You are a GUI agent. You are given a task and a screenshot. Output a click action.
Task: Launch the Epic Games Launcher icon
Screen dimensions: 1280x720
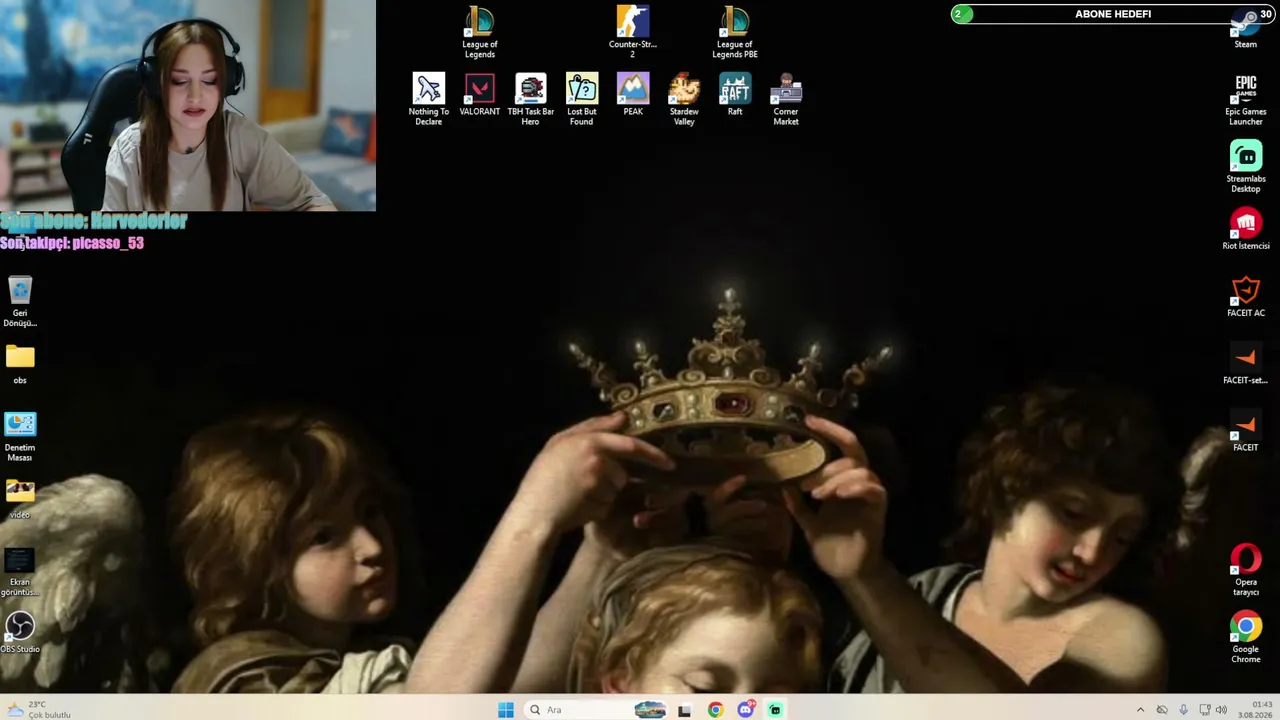pyautogui.click(x=1246, y=99)
